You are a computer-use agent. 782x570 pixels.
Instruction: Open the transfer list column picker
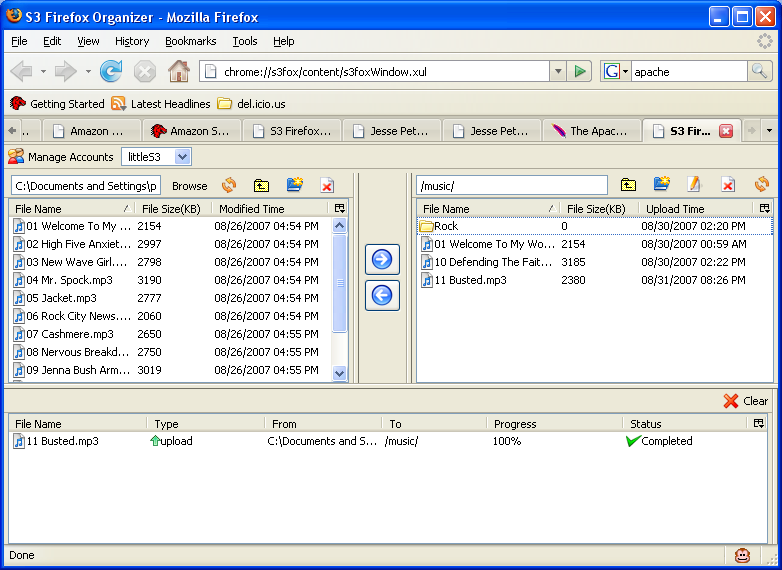pyautogui.click(x=759, y=423)
